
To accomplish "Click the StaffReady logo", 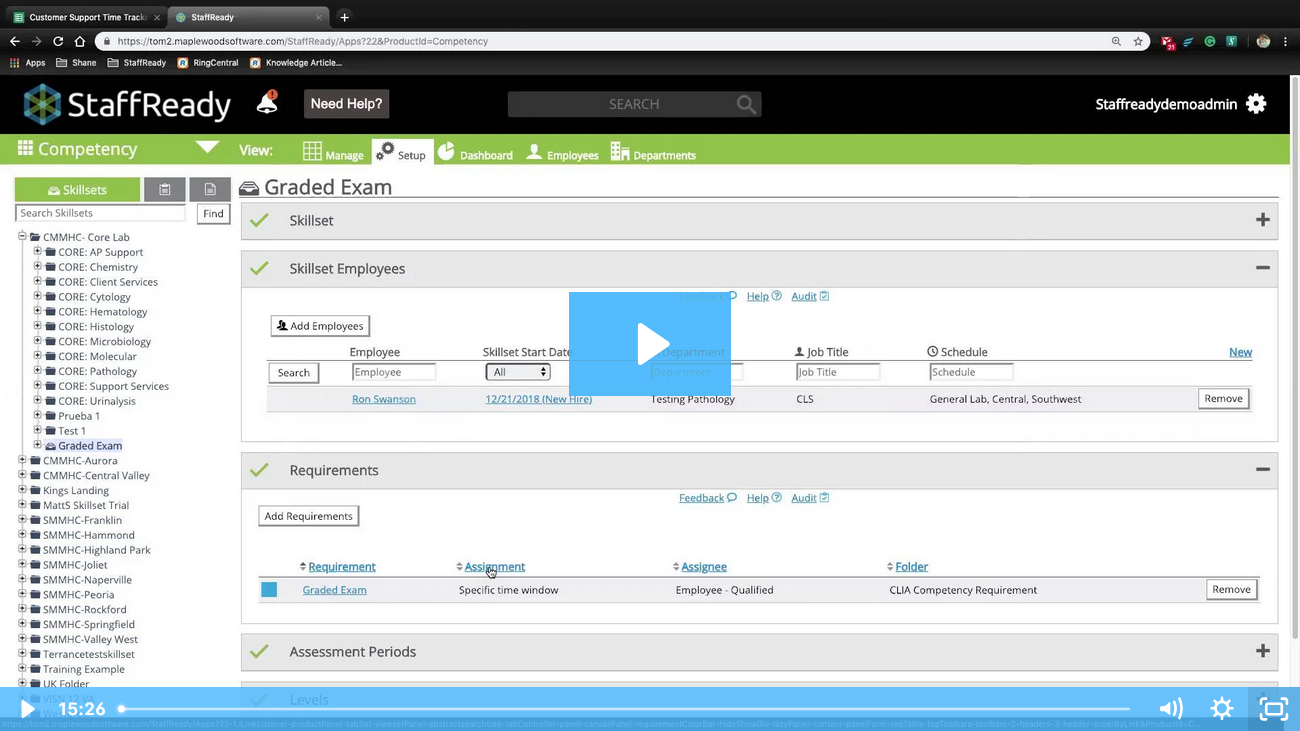I will pos(127,104).
